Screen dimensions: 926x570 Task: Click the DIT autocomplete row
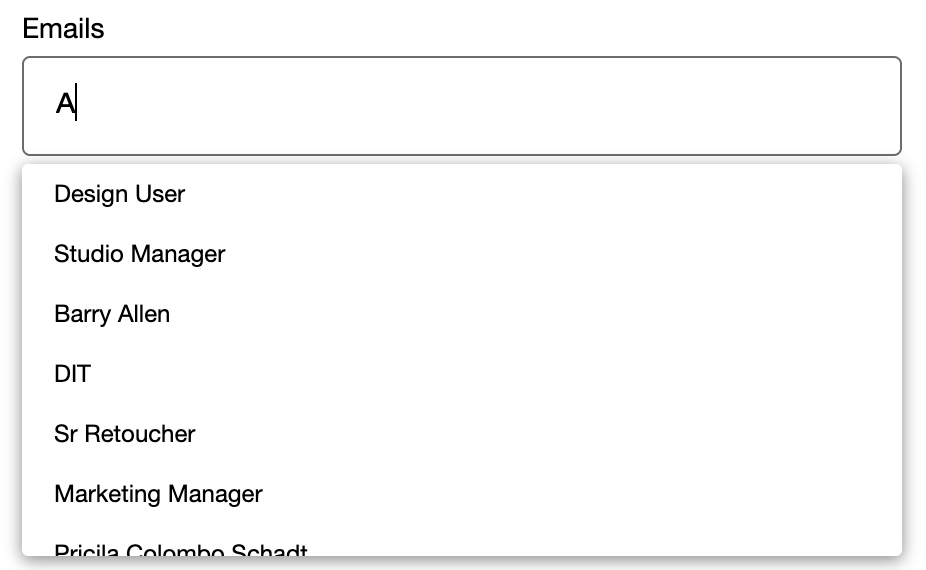coord(462,374)
